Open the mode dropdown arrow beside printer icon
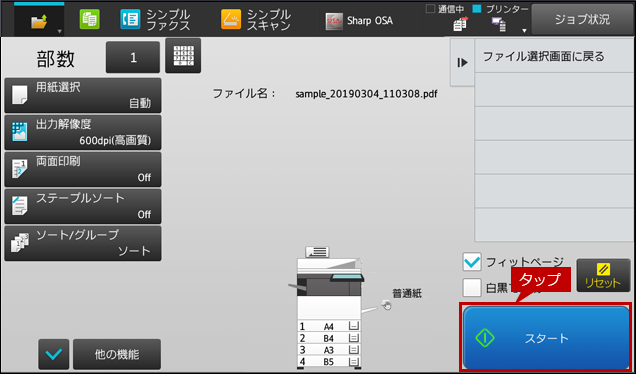 (524, 31)
